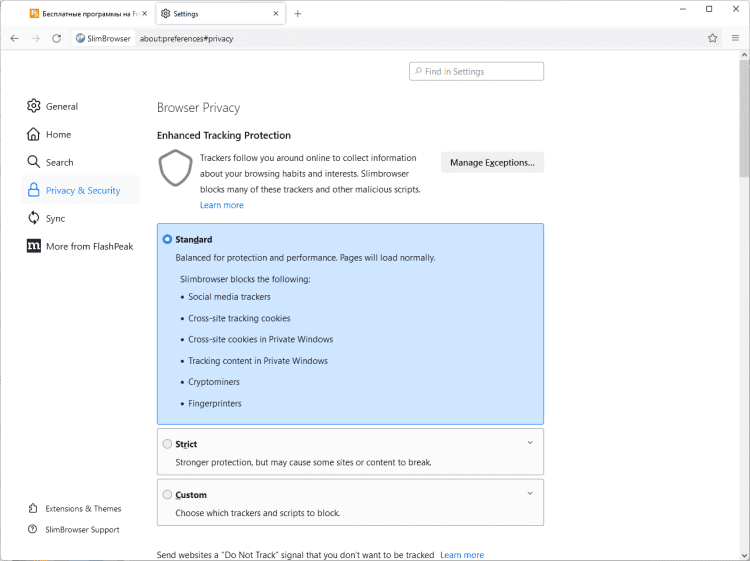Select the Standard protection radio button

[x=167, y=240]
